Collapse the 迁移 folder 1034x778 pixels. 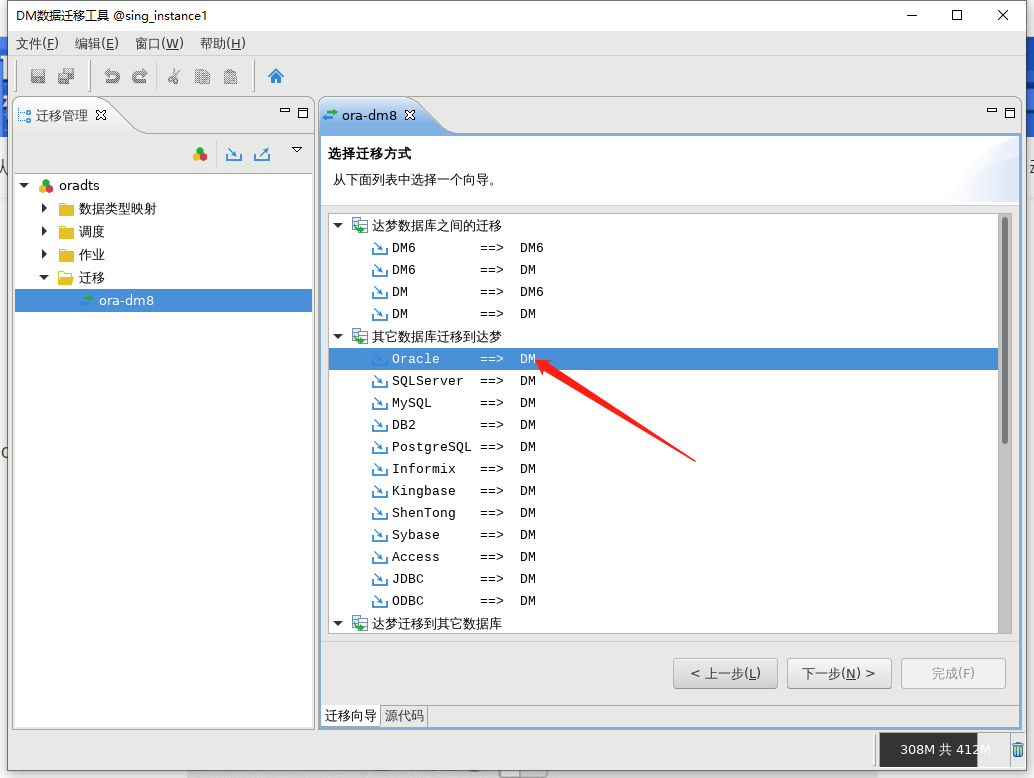(x=44, y=278)
